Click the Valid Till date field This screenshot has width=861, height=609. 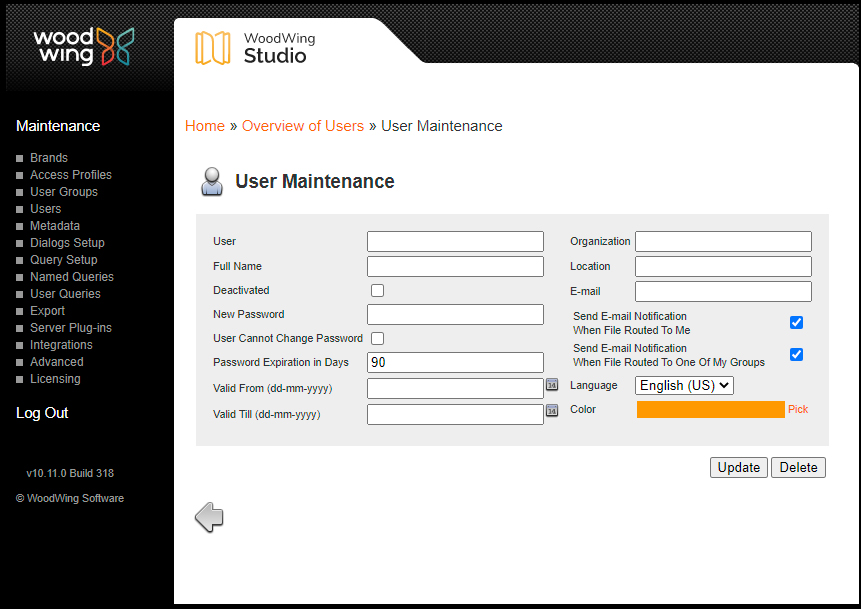coord(455,415)
